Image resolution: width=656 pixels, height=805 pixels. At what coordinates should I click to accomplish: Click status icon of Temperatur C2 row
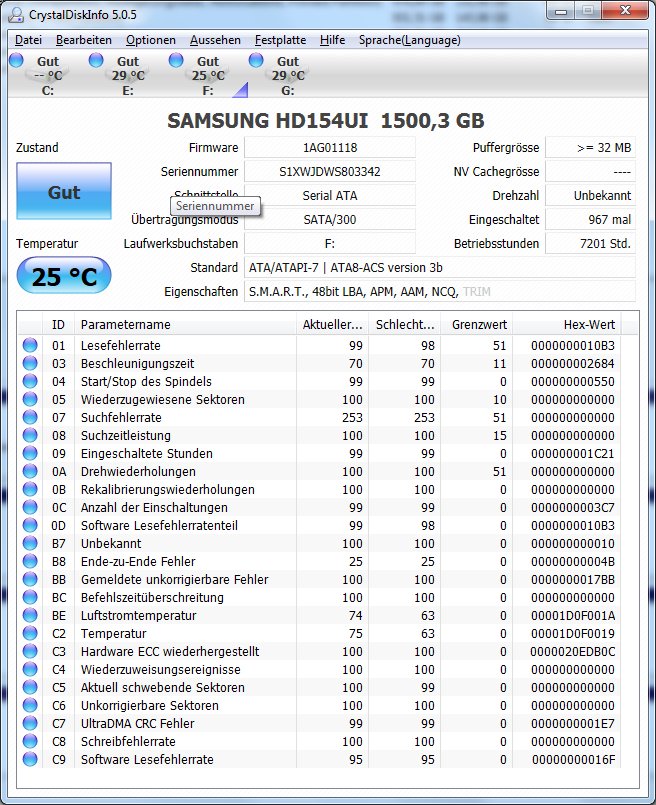tap(30, 632)
